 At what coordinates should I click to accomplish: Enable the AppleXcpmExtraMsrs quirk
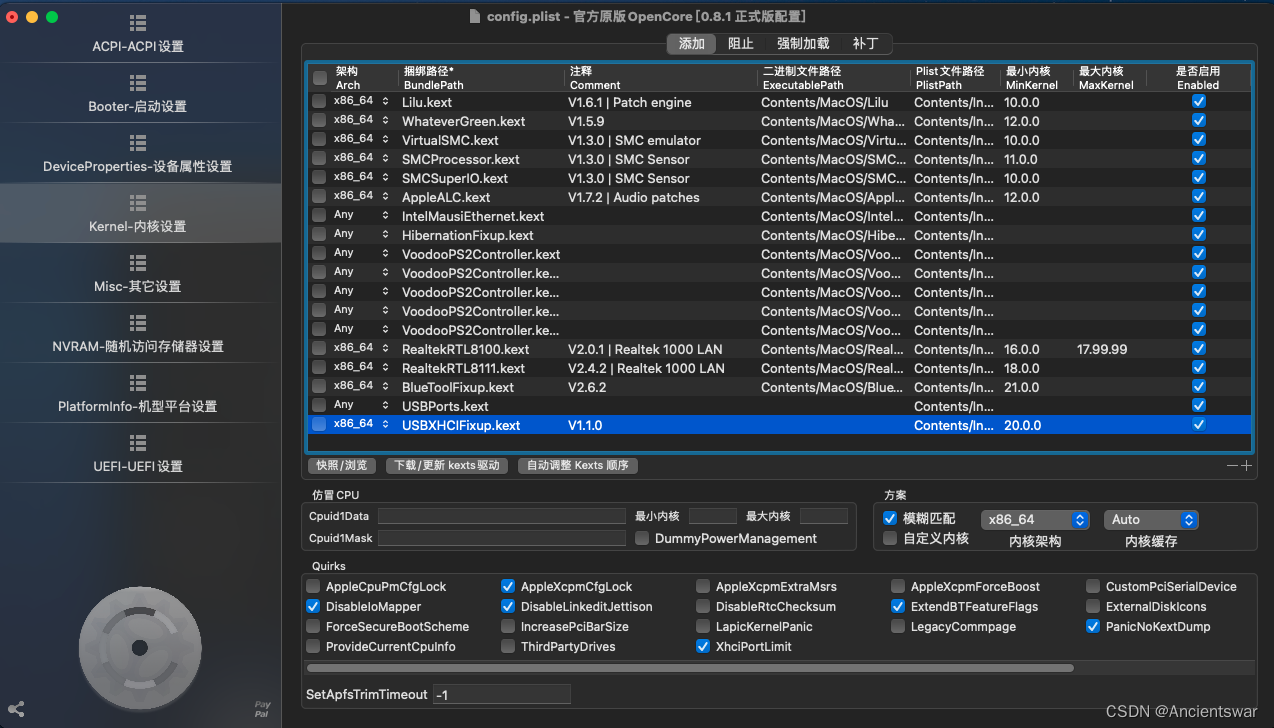pyautogui.click(x=703, y=587)
